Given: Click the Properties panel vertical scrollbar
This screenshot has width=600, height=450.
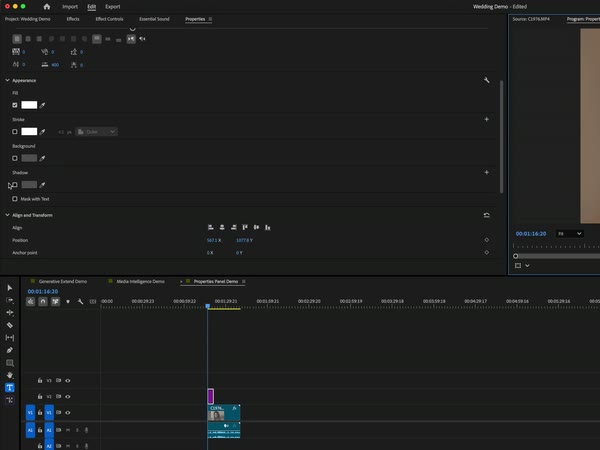Looking at the screenshot, I should click(501, 137).
